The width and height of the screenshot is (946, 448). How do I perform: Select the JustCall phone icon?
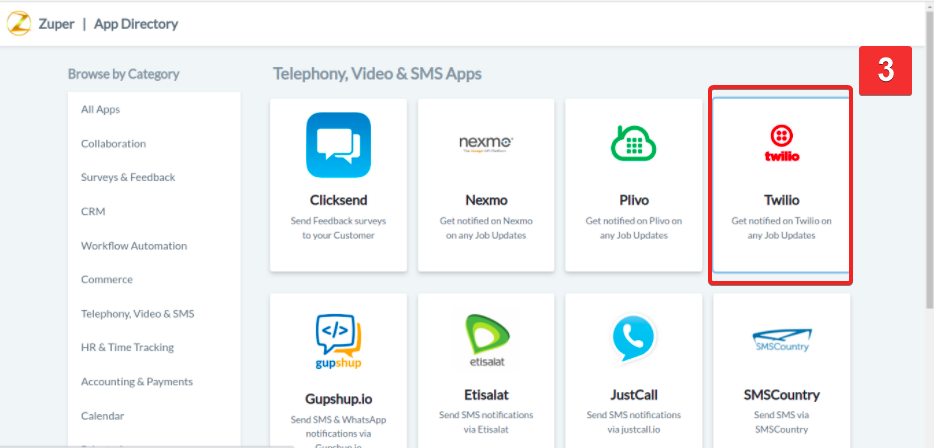click(633, 340)
